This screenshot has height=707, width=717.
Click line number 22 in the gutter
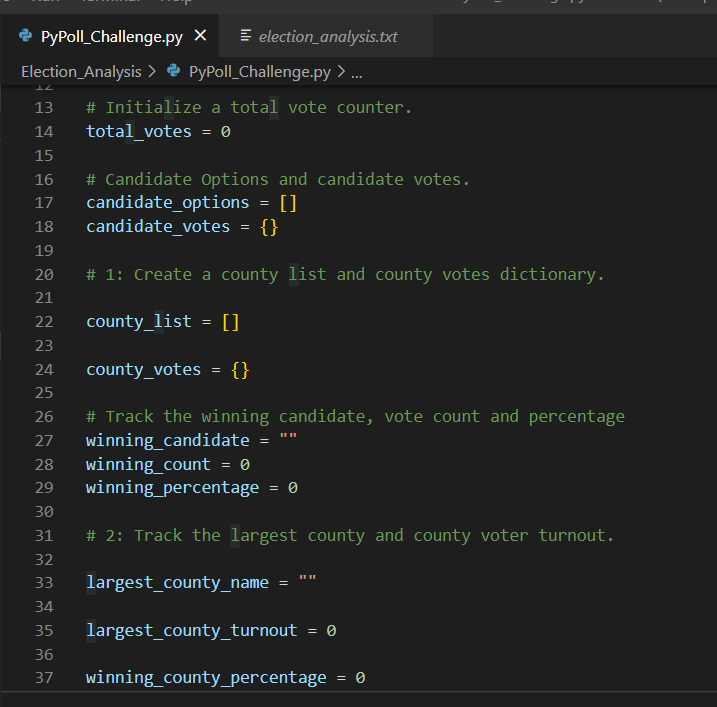click(x=44, y=322)
